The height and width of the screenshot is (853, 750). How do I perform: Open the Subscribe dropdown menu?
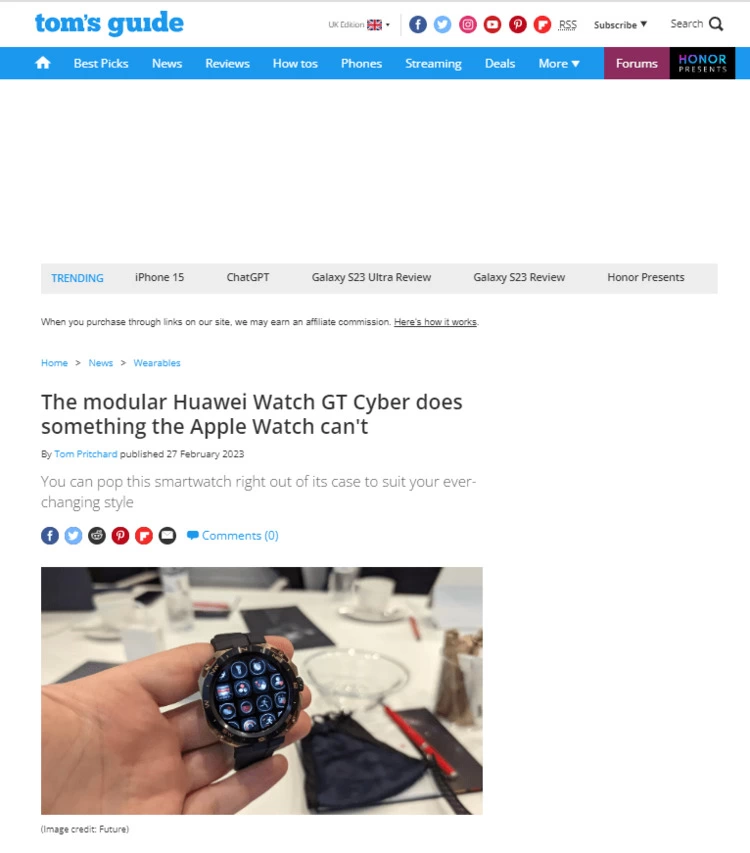coord(620,24)
